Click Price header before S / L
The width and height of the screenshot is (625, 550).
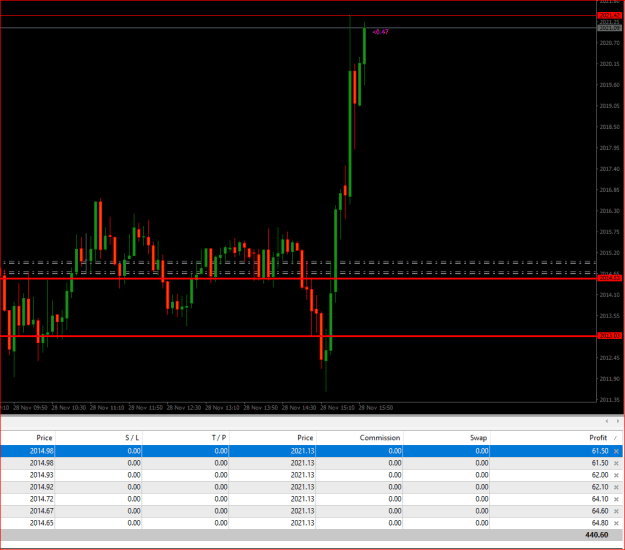44,438
